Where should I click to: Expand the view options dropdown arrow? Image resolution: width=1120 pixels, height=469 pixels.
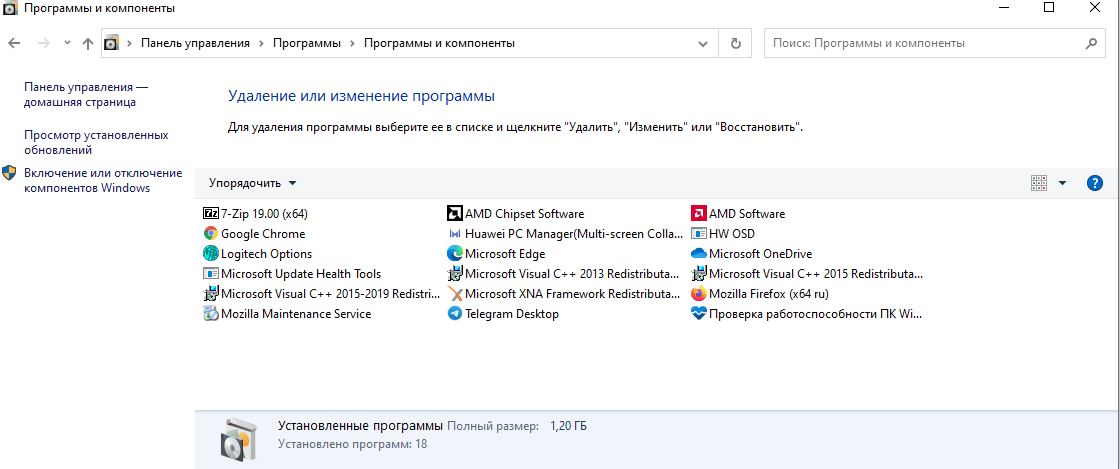click(x=1062, y=183)
